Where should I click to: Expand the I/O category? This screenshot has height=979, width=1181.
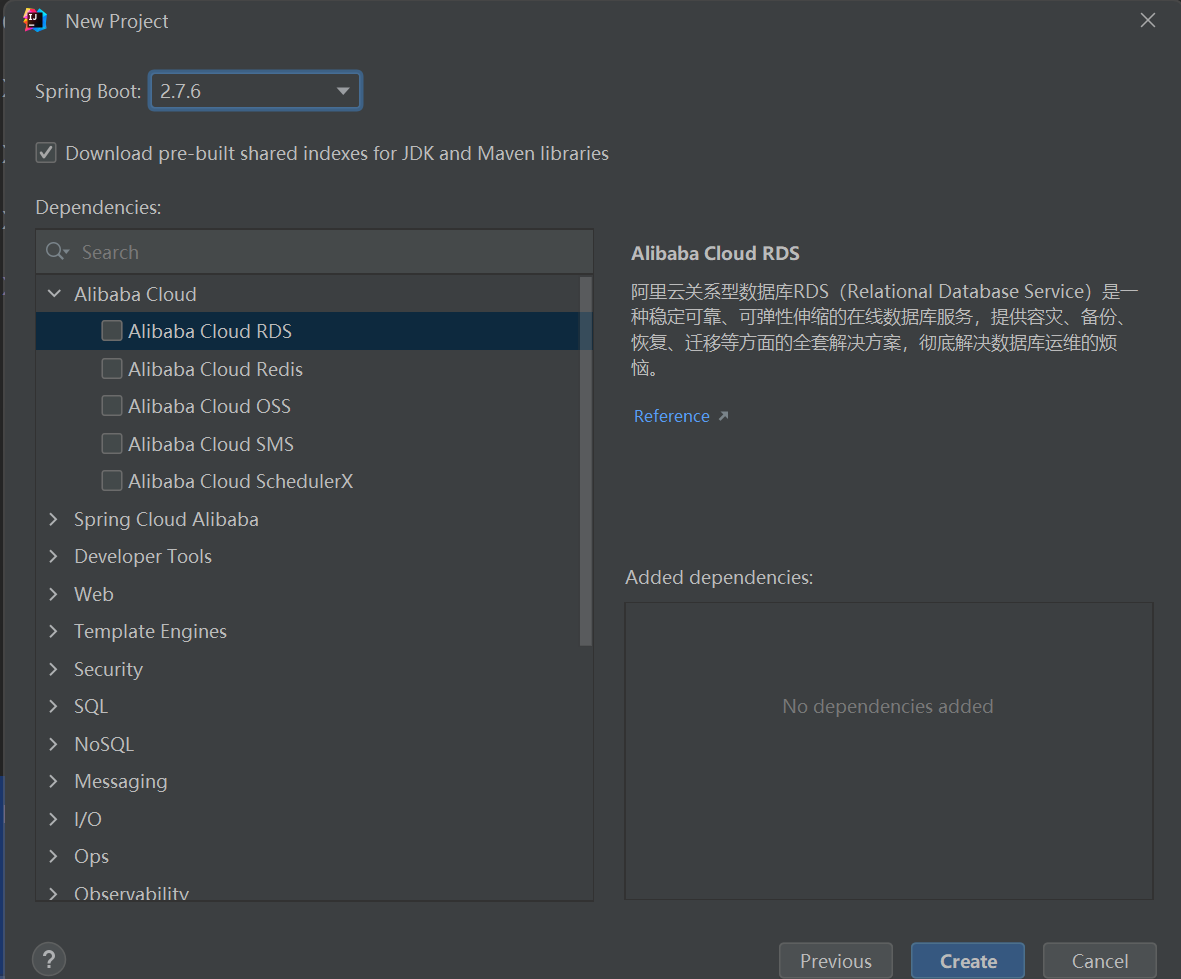click(x=53, y=819)
